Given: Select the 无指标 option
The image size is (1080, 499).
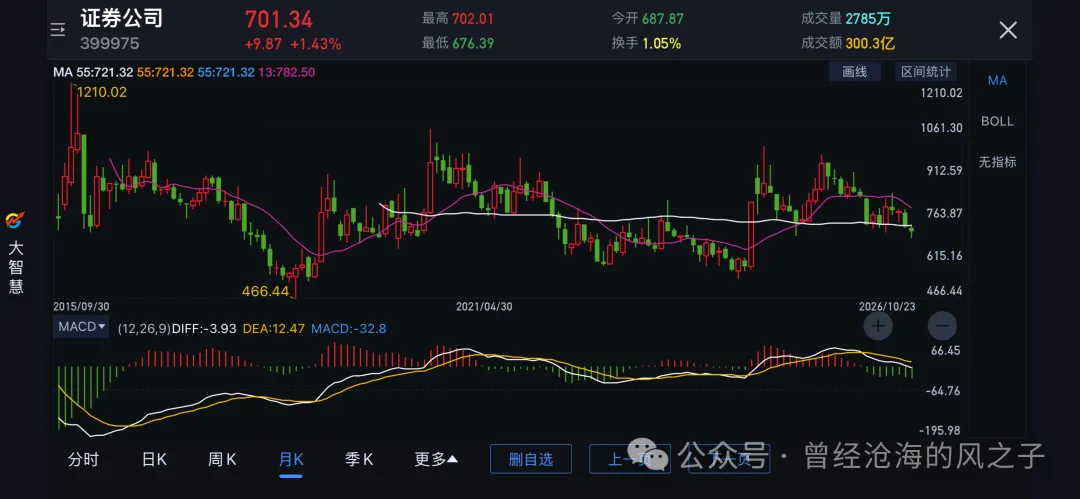Looking at the screenshot, I should 997,162.
